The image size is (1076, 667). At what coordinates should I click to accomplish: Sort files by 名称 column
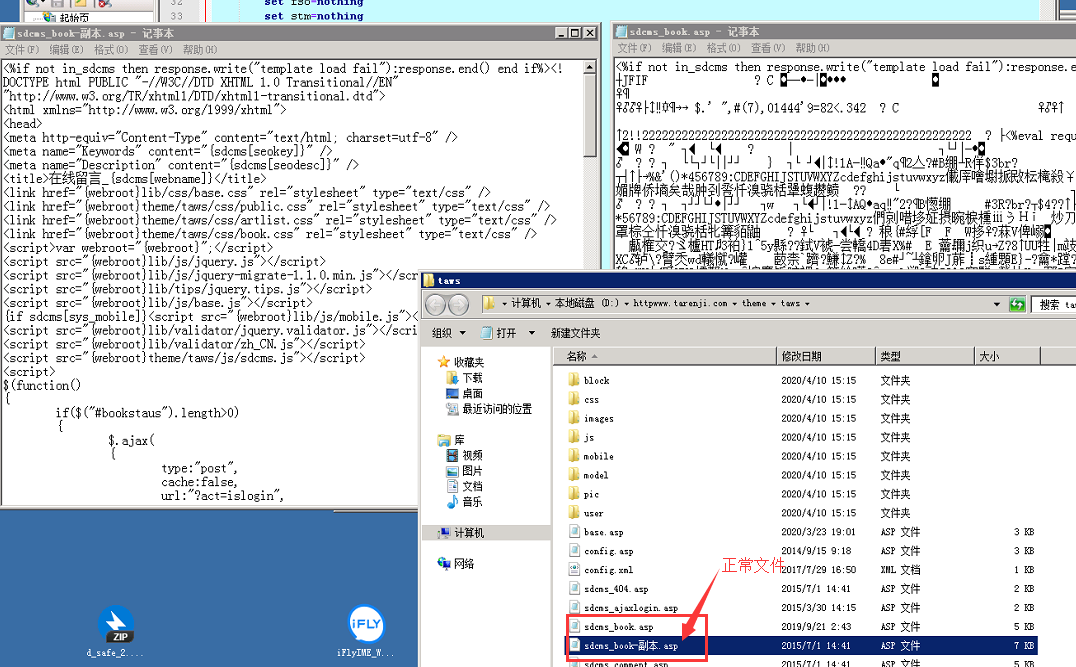click(664, 356)
